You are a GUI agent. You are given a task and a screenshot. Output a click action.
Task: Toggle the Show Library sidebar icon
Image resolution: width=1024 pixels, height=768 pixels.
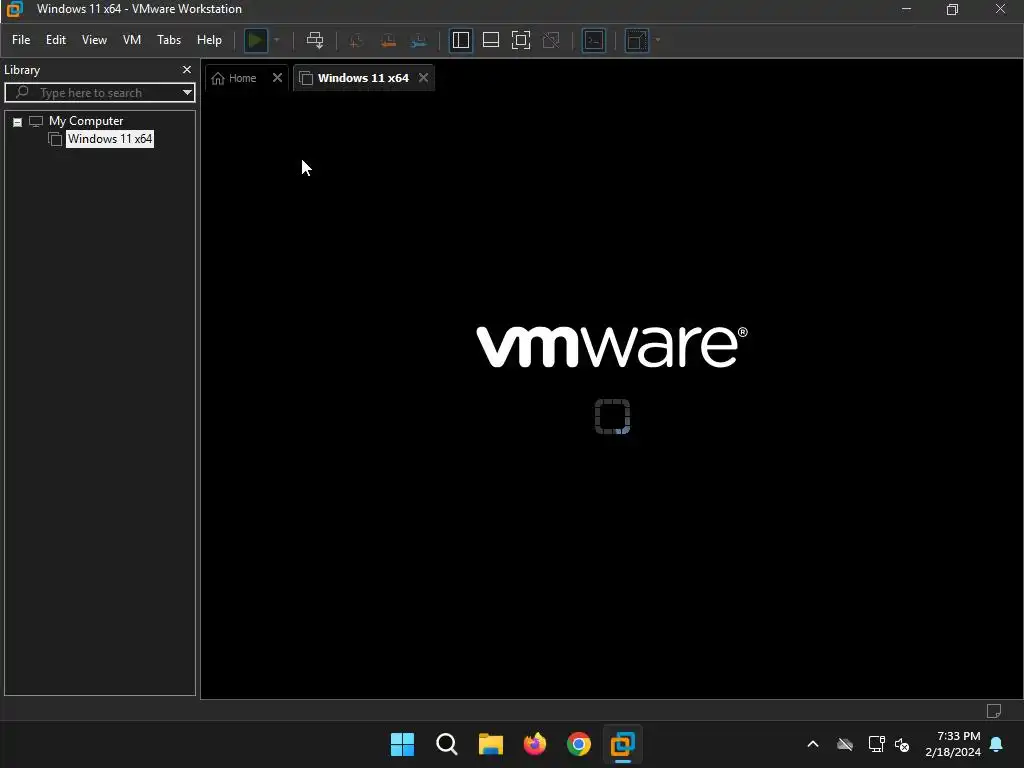coord(461,40)
